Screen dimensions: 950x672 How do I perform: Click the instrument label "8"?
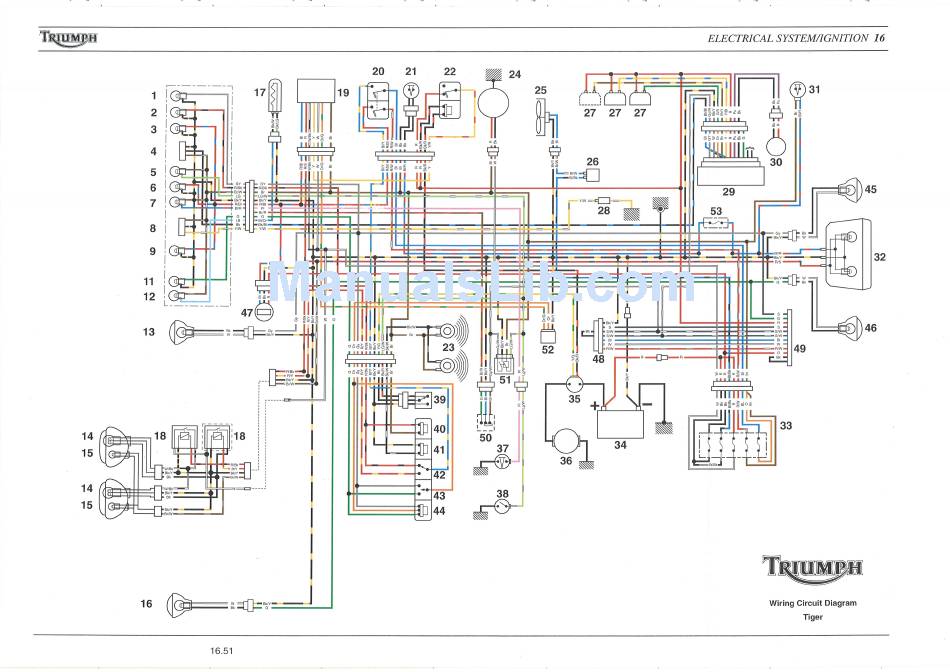pos(154,228)
